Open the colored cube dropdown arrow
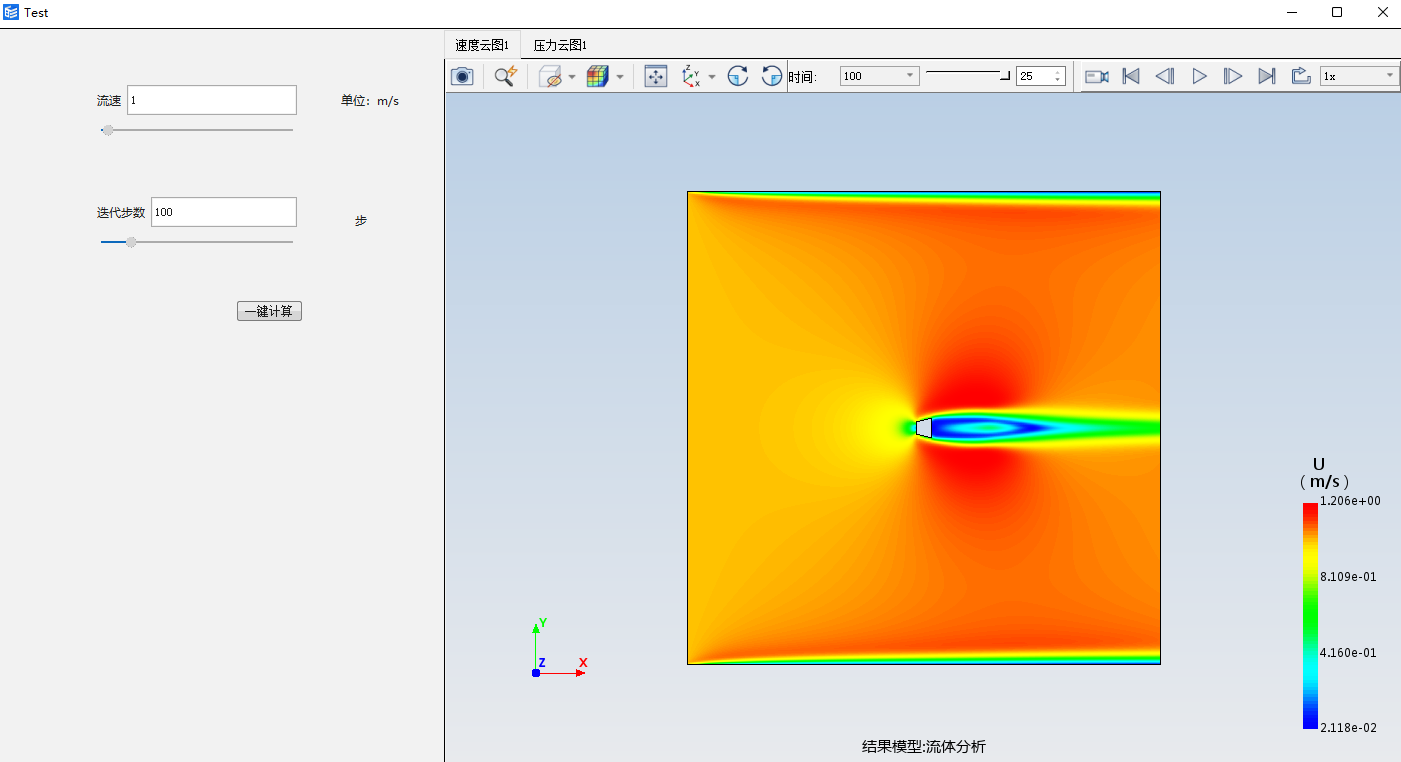The width and height of the screenshot is (1401, 762). [x=619, y=77]
